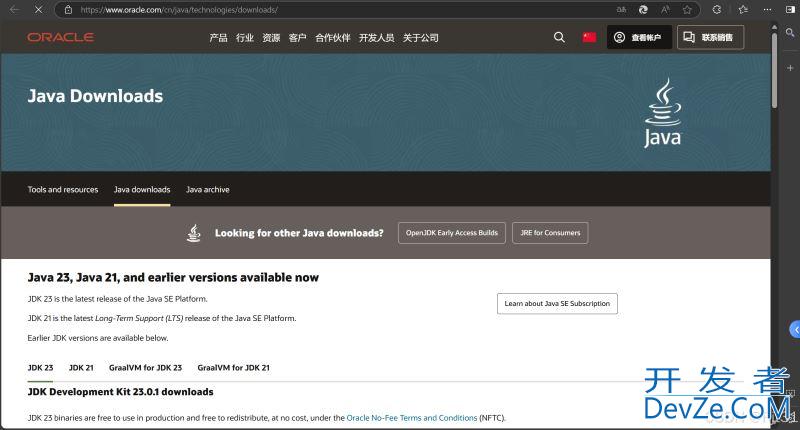800x430 pixels.
Task: Click 'JDK Development Kit 23.0.1 downloads' heading
Action: [x=120, y=392]
